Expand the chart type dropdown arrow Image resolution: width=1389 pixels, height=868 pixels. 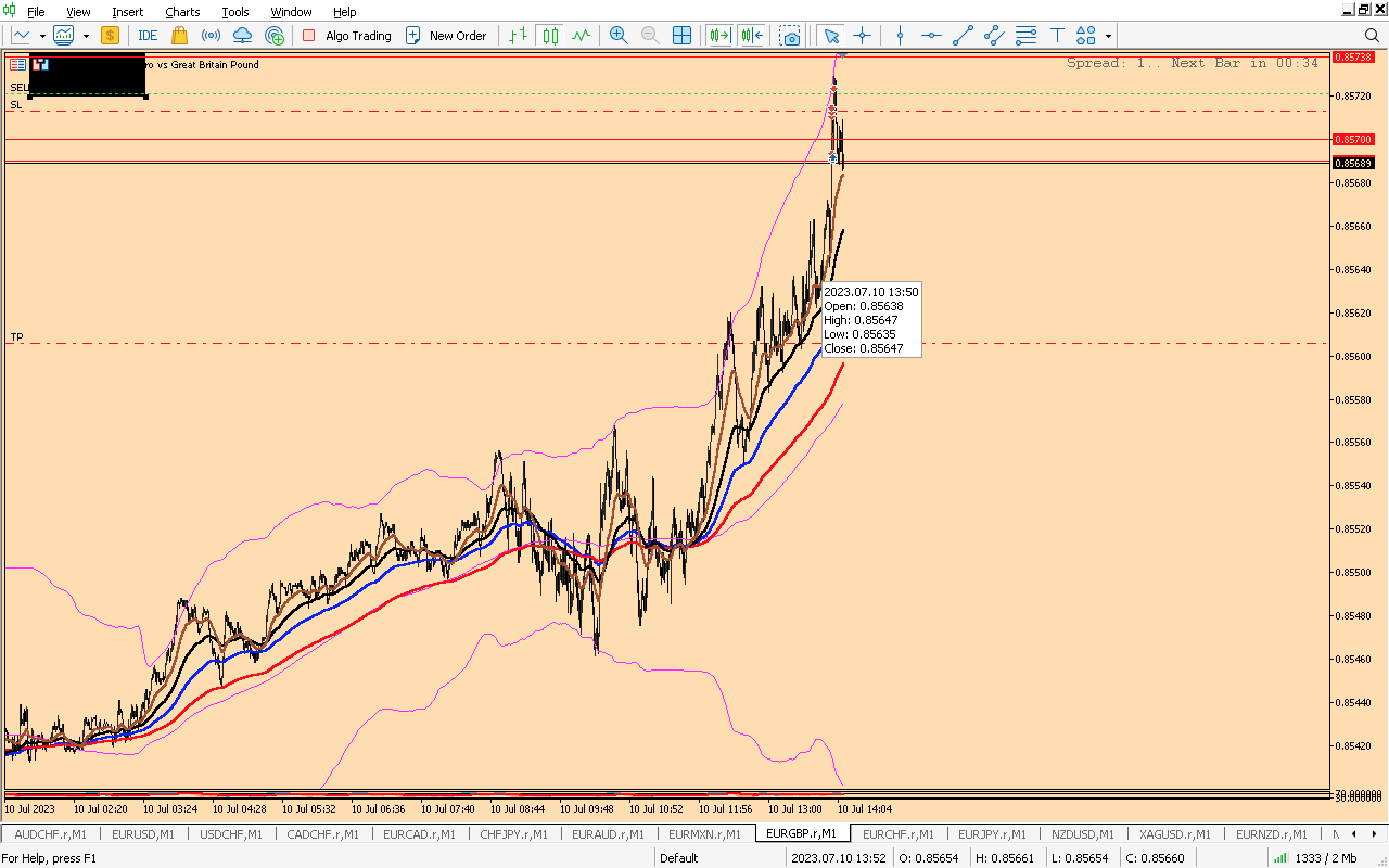tap(42, 36)
